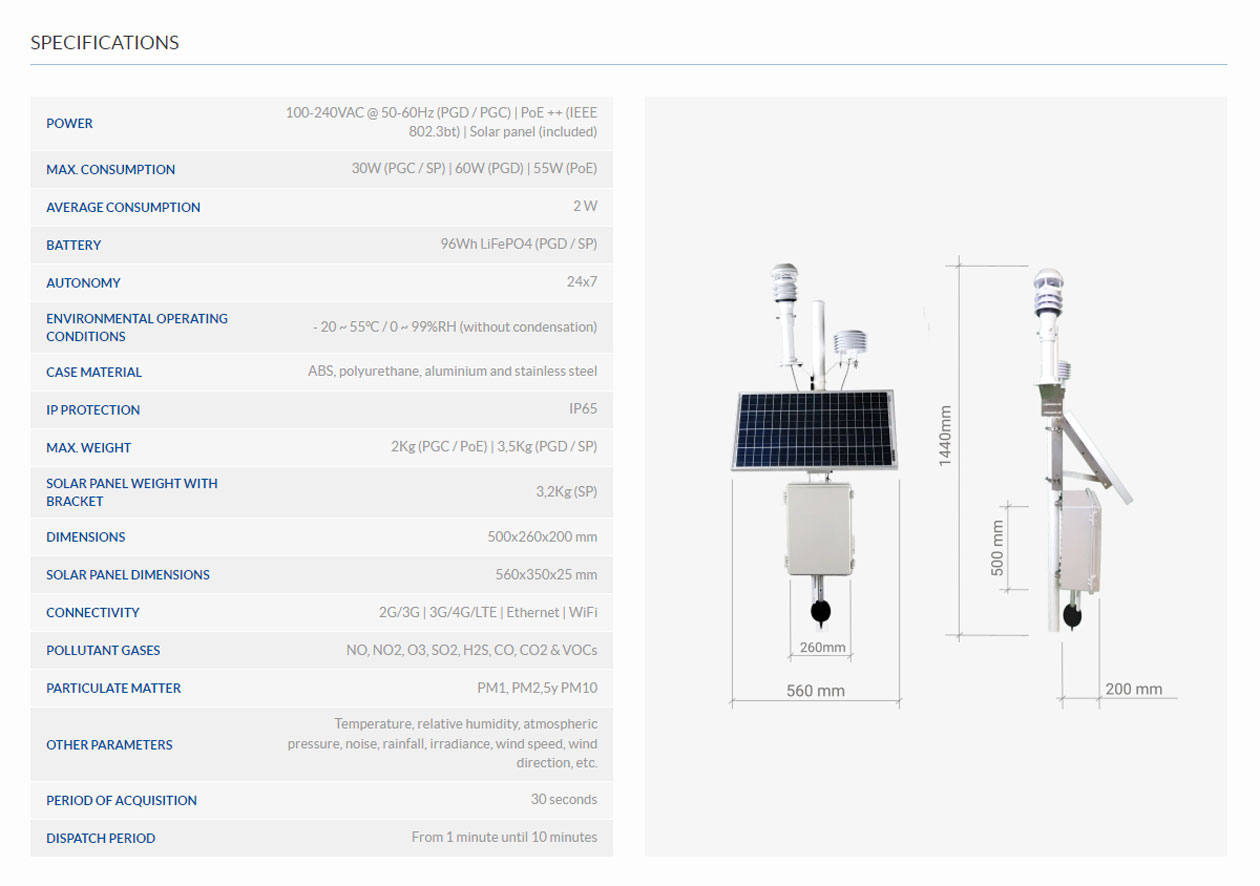Click the '560x350x25 mm' value
Screen dimensions: 1260x886
pyautogui.click(x=546, y=575)
